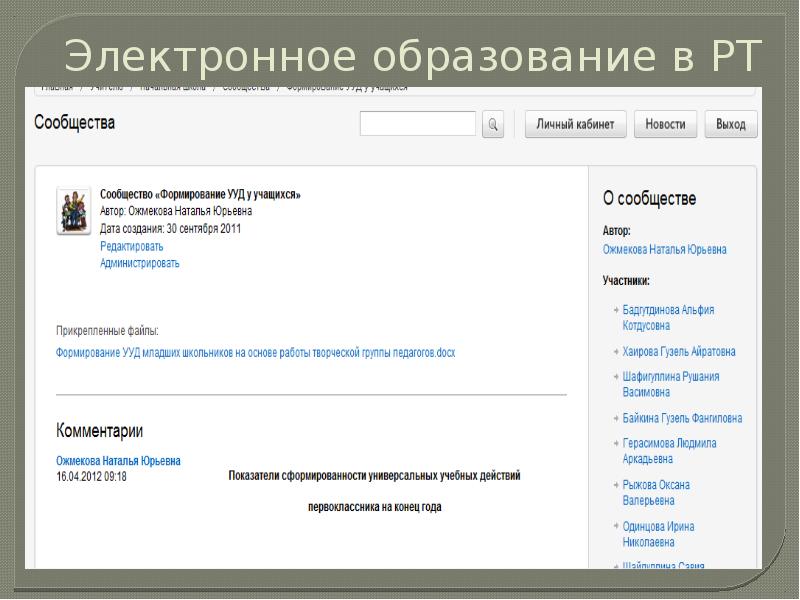Open author link under О сообществе
Image resolution: width=800 pixels, height=600 pixels.
pyautogui.click(x=664, y=250)
